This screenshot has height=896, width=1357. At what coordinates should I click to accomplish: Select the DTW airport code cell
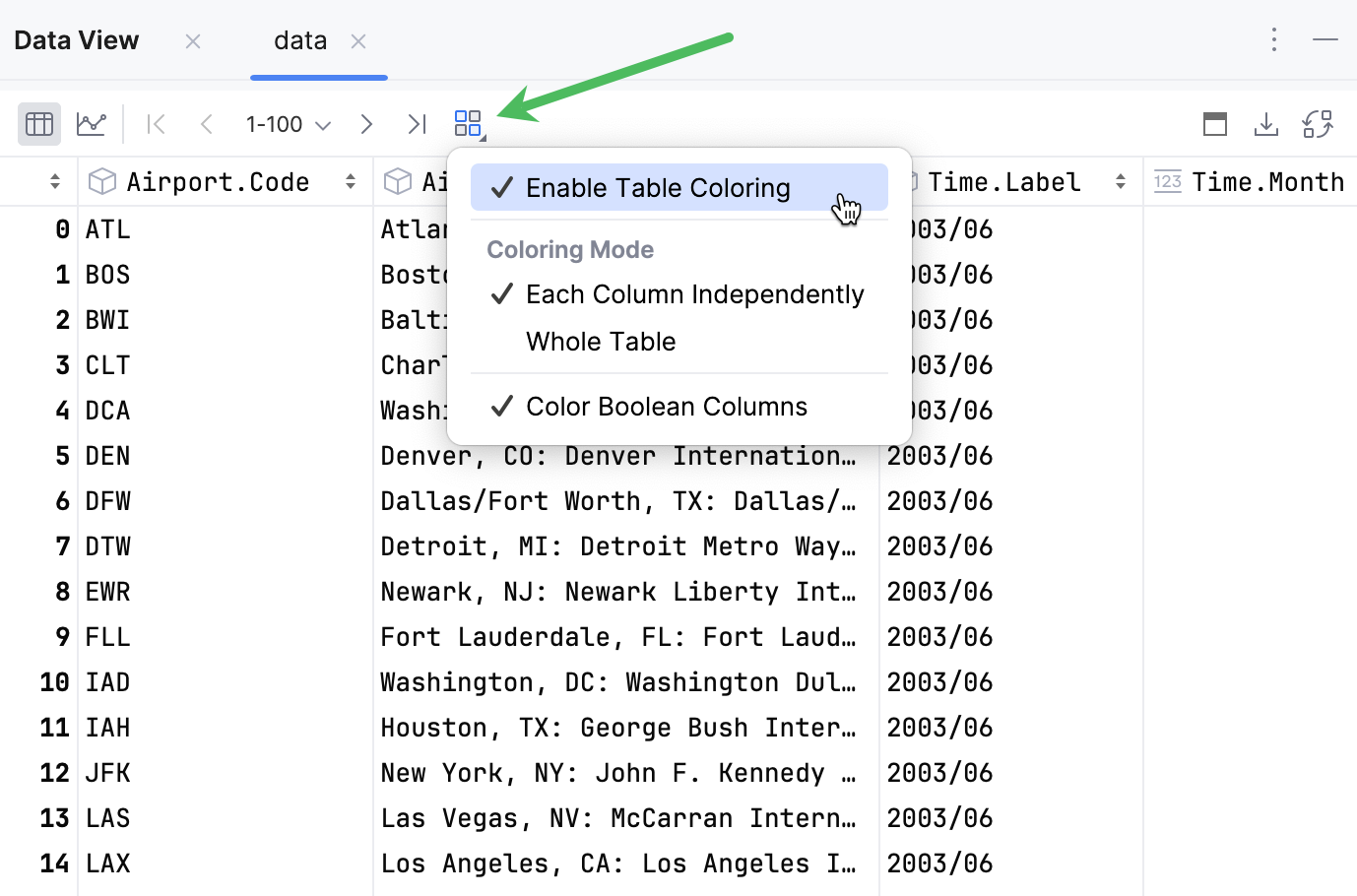226,546
